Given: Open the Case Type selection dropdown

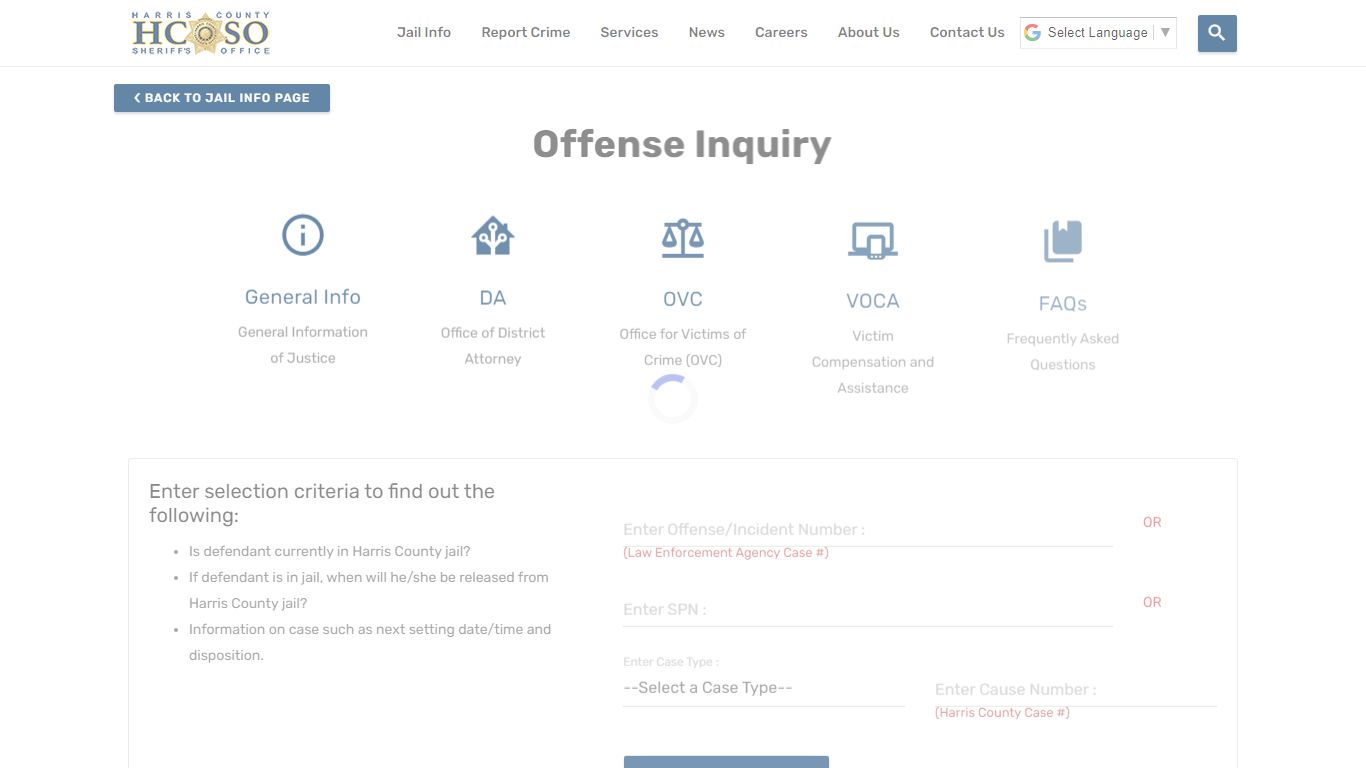Looking at the screenshot, I should click(763, 687).
